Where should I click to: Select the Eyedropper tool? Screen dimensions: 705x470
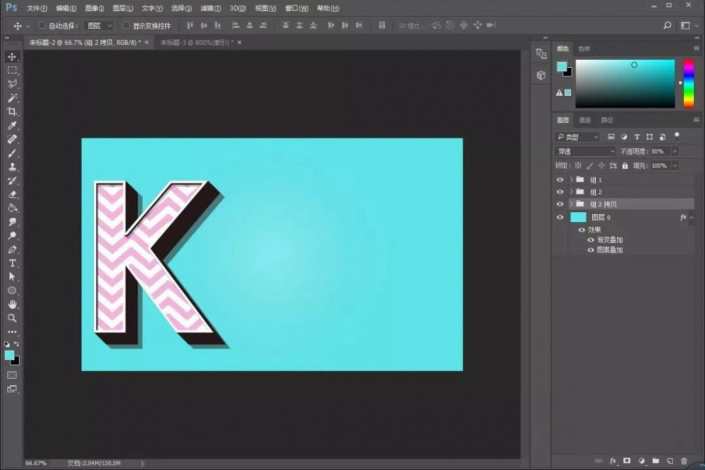12,125
